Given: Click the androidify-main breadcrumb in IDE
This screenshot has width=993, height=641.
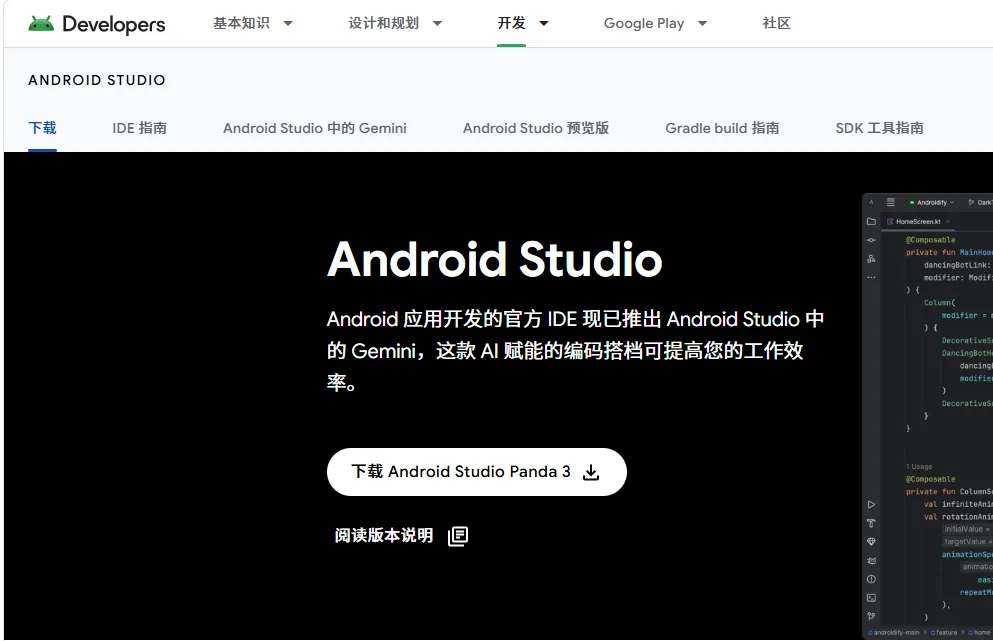Looking at the screenshot, I should point(894,632).
